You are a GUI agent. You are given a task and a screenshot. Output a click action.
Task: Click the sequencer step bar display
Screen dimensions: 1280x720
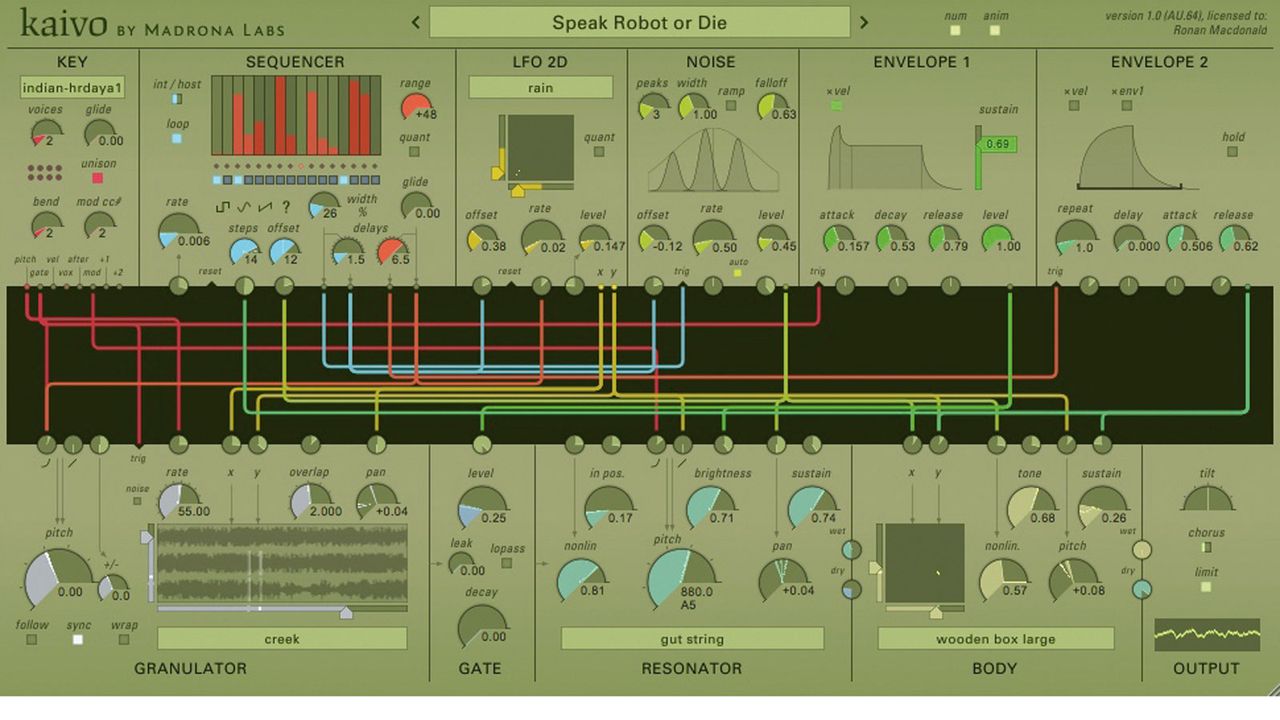coord(296,115)
